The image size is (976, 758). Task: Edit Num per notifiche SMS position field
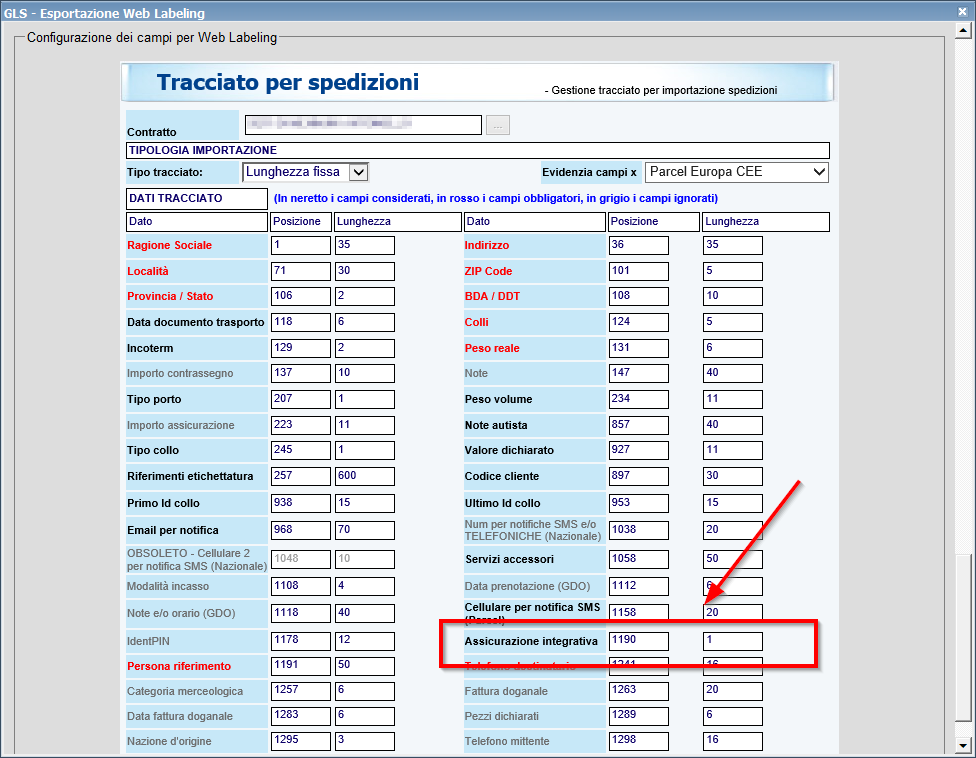639,530
